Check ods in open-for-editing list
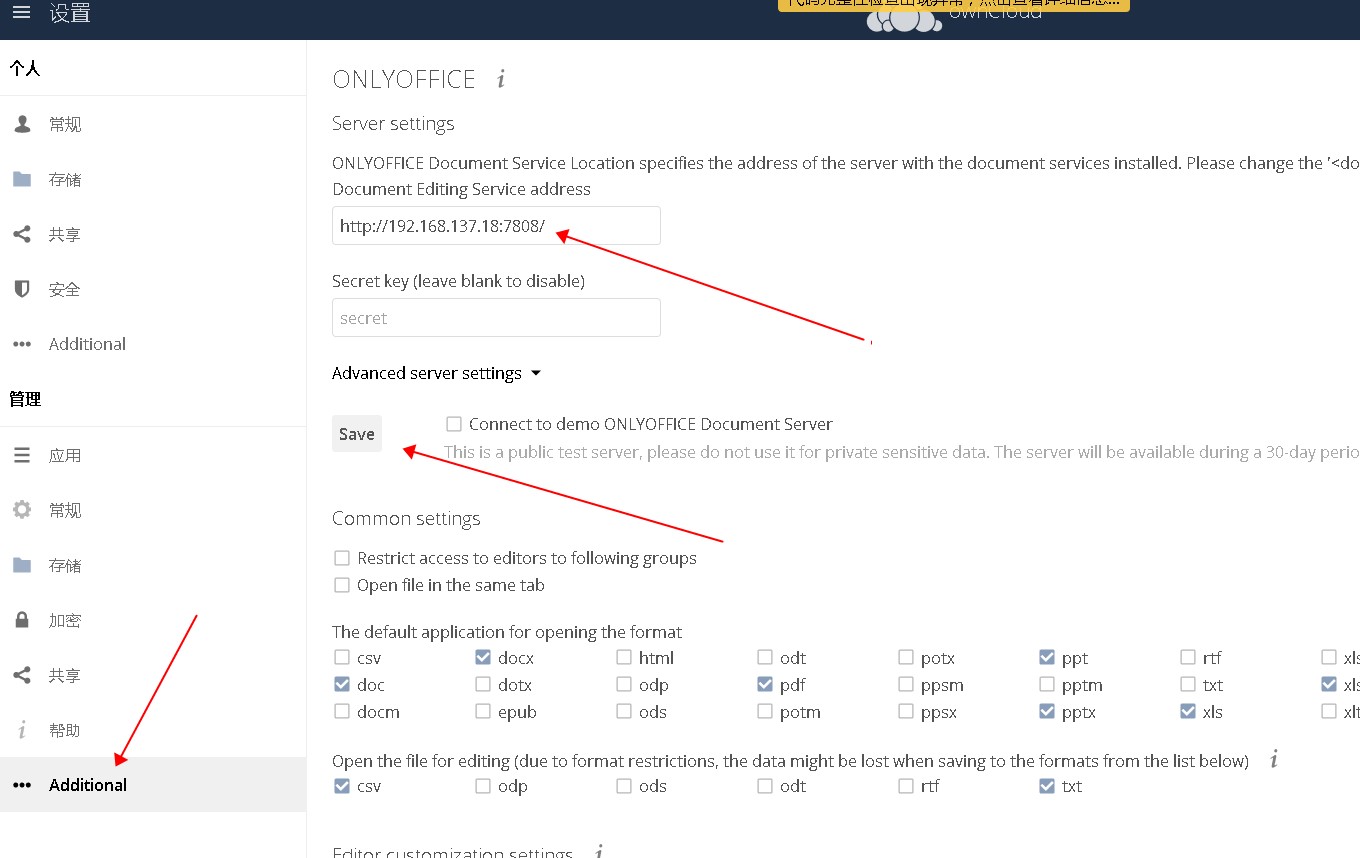This screenshot has width=1360, height=858. coord(624,786)
